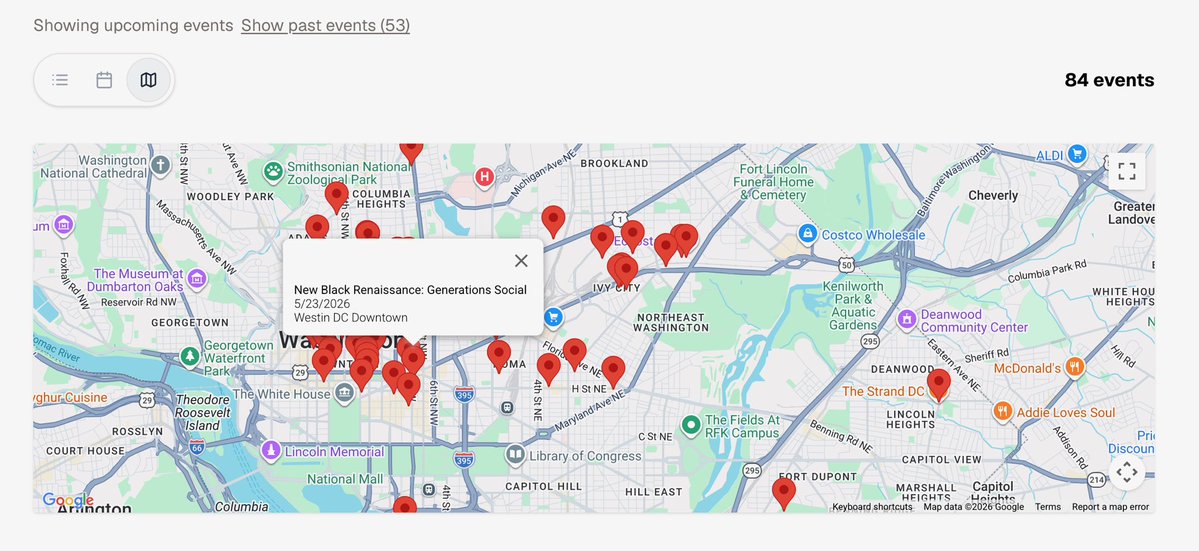Viewport: 1199px width, 551px height.
Task: Click the museum icon at far left edge
Action: pos(63,225)
